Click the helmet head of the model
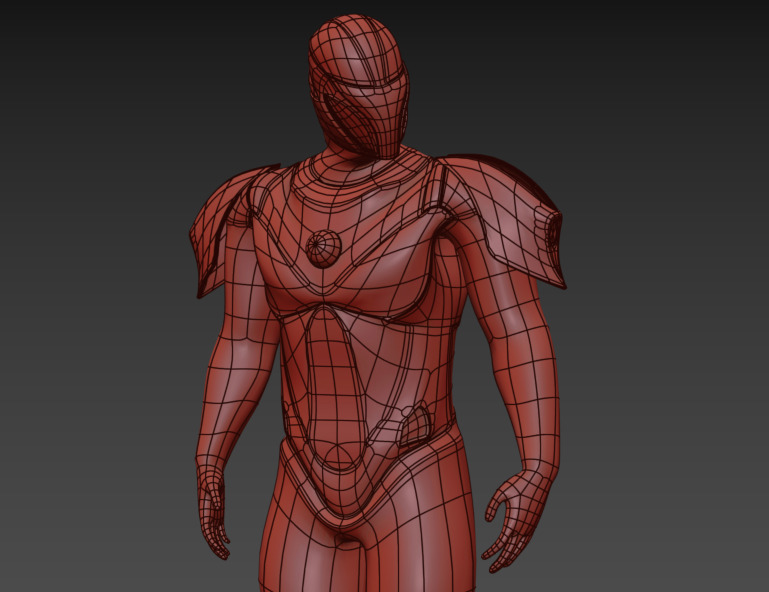 point(359,86)
